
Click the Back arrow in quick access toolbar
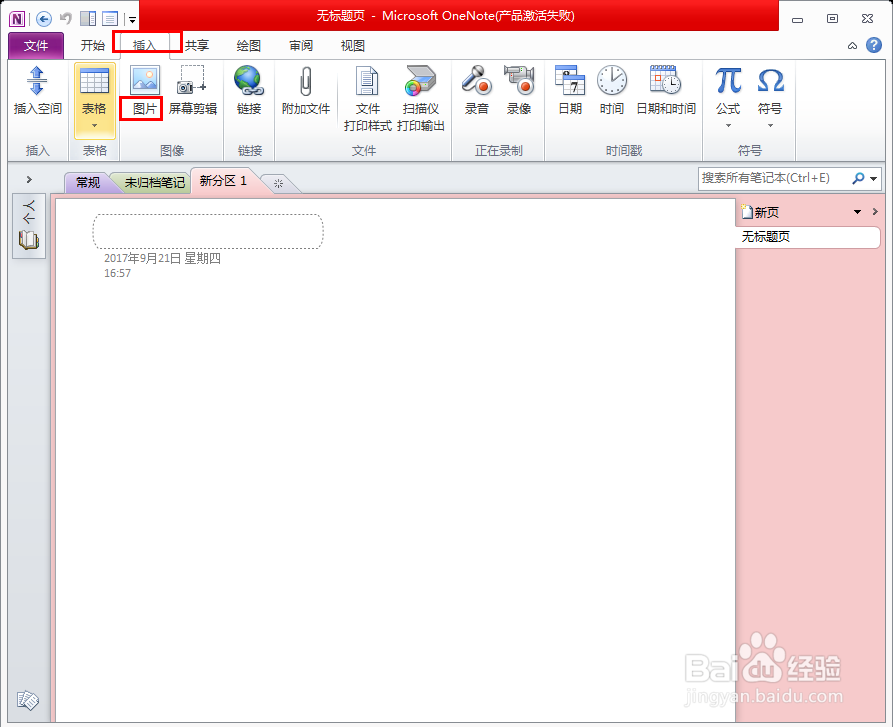pyautogui.click(x=44, y=19)
